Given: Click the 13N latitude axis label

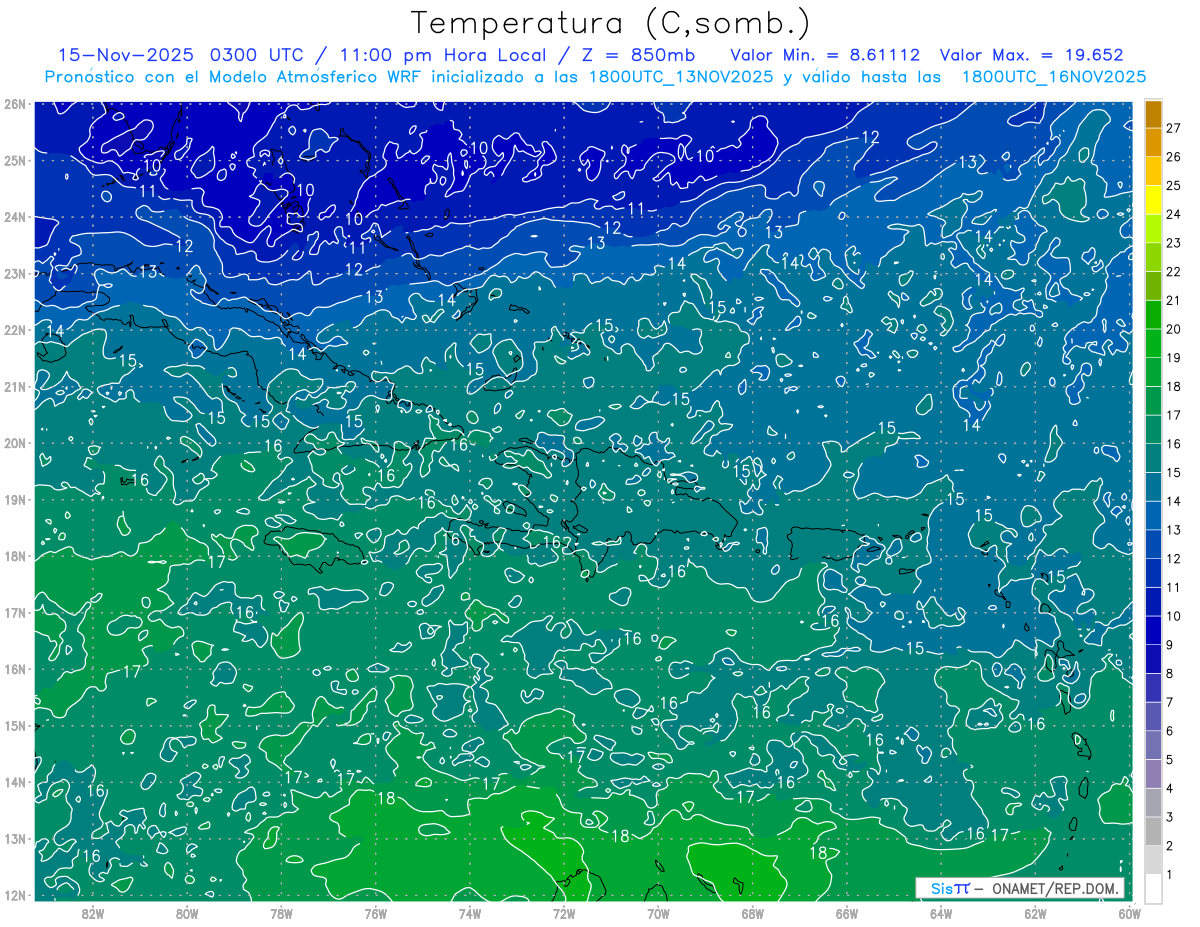Looking at the screenshot, I should click(x=14, y=838).
